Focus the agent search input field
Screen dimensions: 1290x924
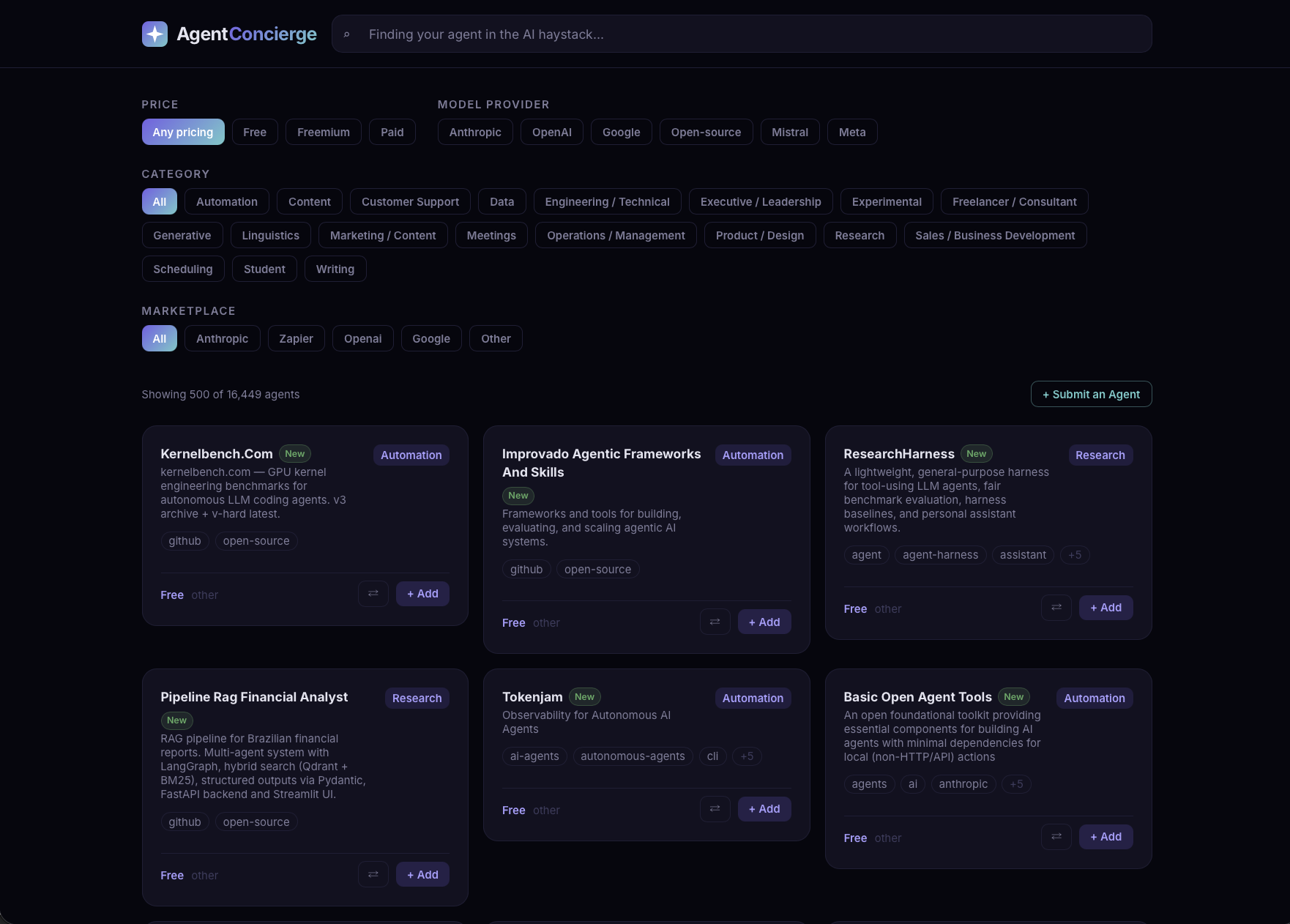coord(742,34)
